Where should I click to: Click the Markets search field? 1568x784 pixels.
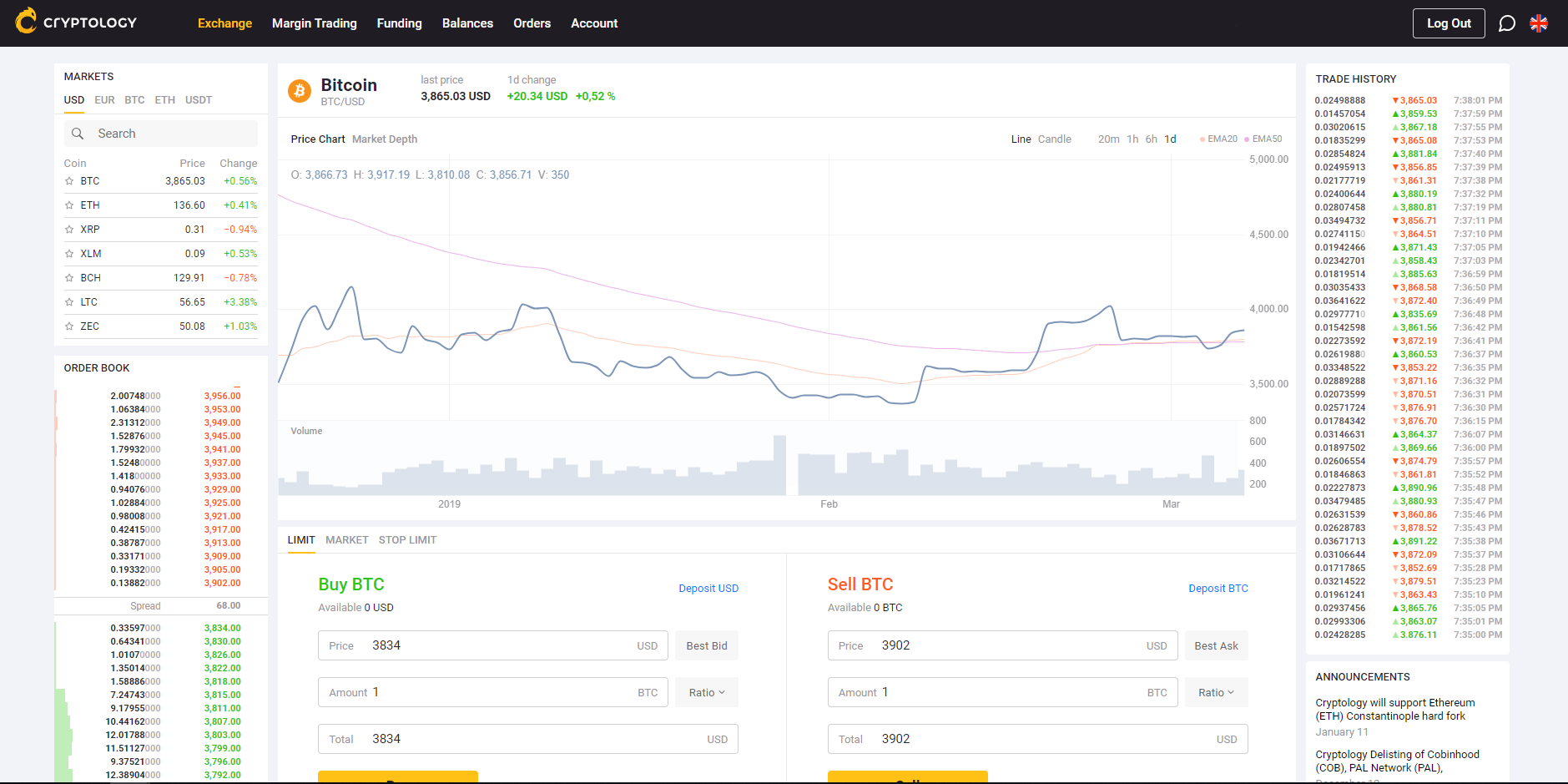coord(161,134)
